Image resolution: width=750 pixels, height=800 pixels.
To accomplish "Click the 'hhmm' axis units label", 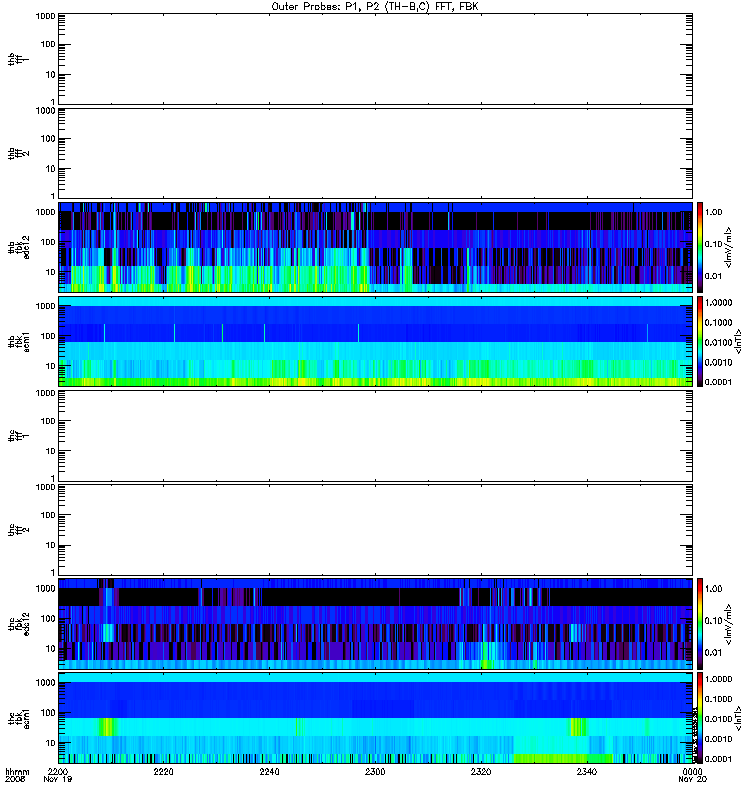I will click(17, 771).
